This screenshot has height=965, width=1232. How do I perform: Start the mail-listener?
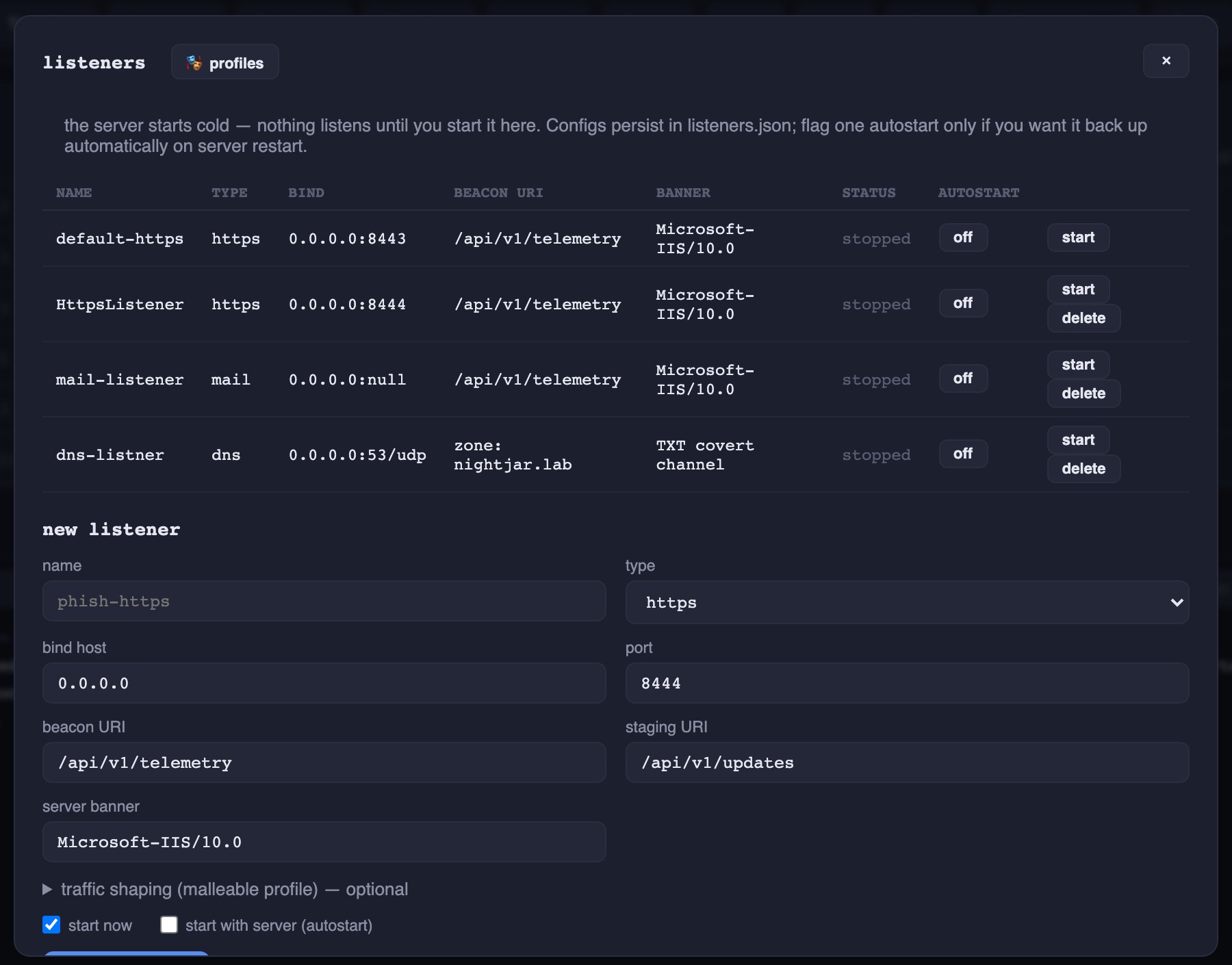pyautogui.click(x=1078, y=365)
